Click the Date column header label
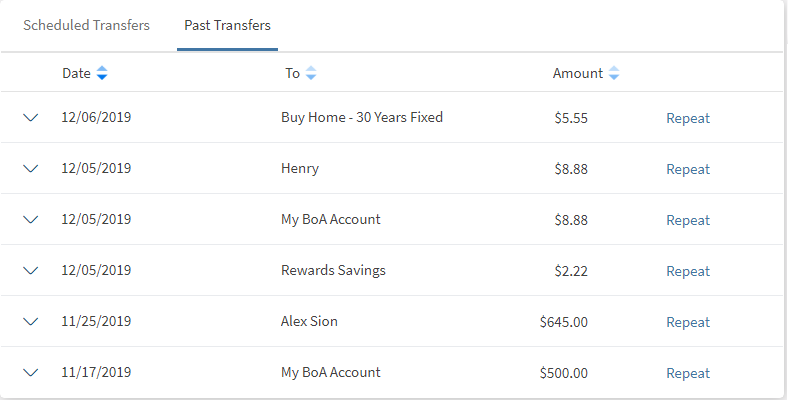The width and height of the screenshot is (788, 400). point(76,73)
